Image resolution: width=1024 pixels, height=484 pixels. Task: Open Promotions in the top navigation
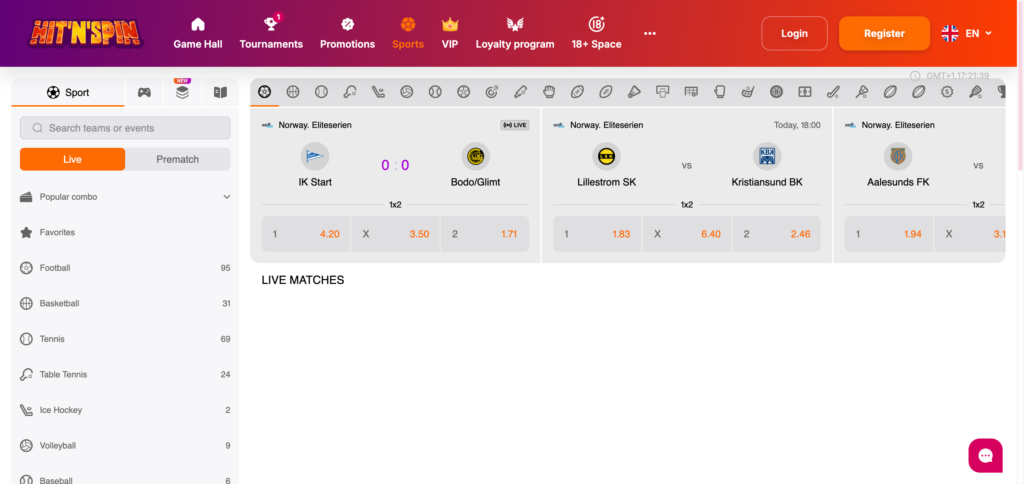[x=347, y=33]
